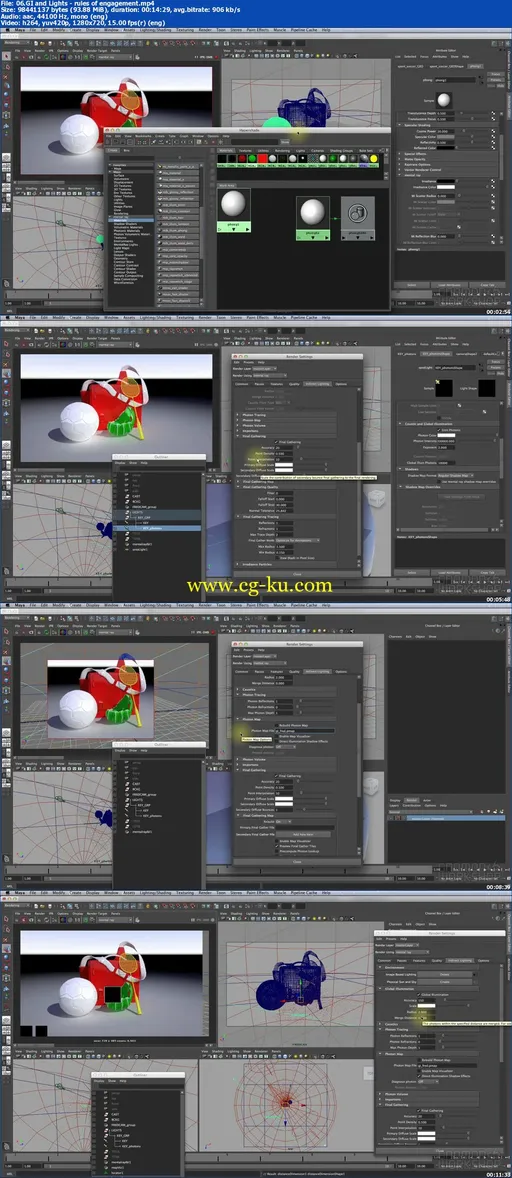Expand Special Effects section in phong1 Attribute Editor
The width and height of the screenshot is (512, 1178).
point(400,154)
